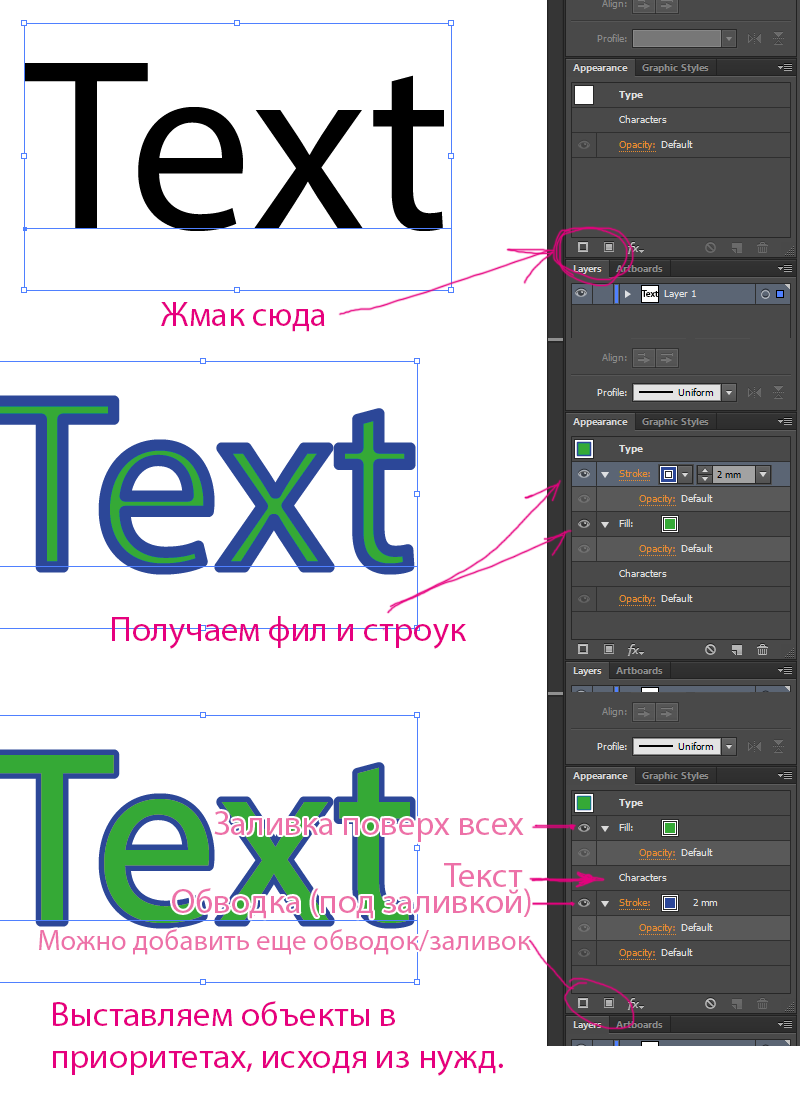
Task: Click Opacity link under Stroke in Fill-first panel
Action: tap(657, 927)
